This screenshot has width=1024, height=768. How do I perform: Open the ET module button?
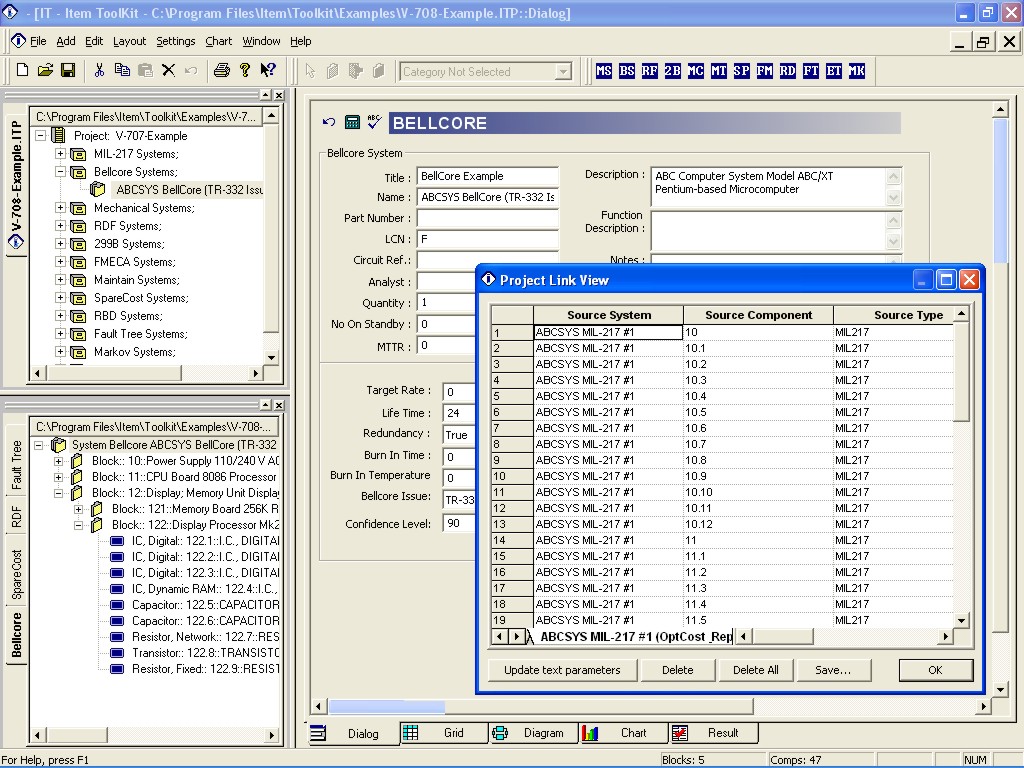point(834,71)
